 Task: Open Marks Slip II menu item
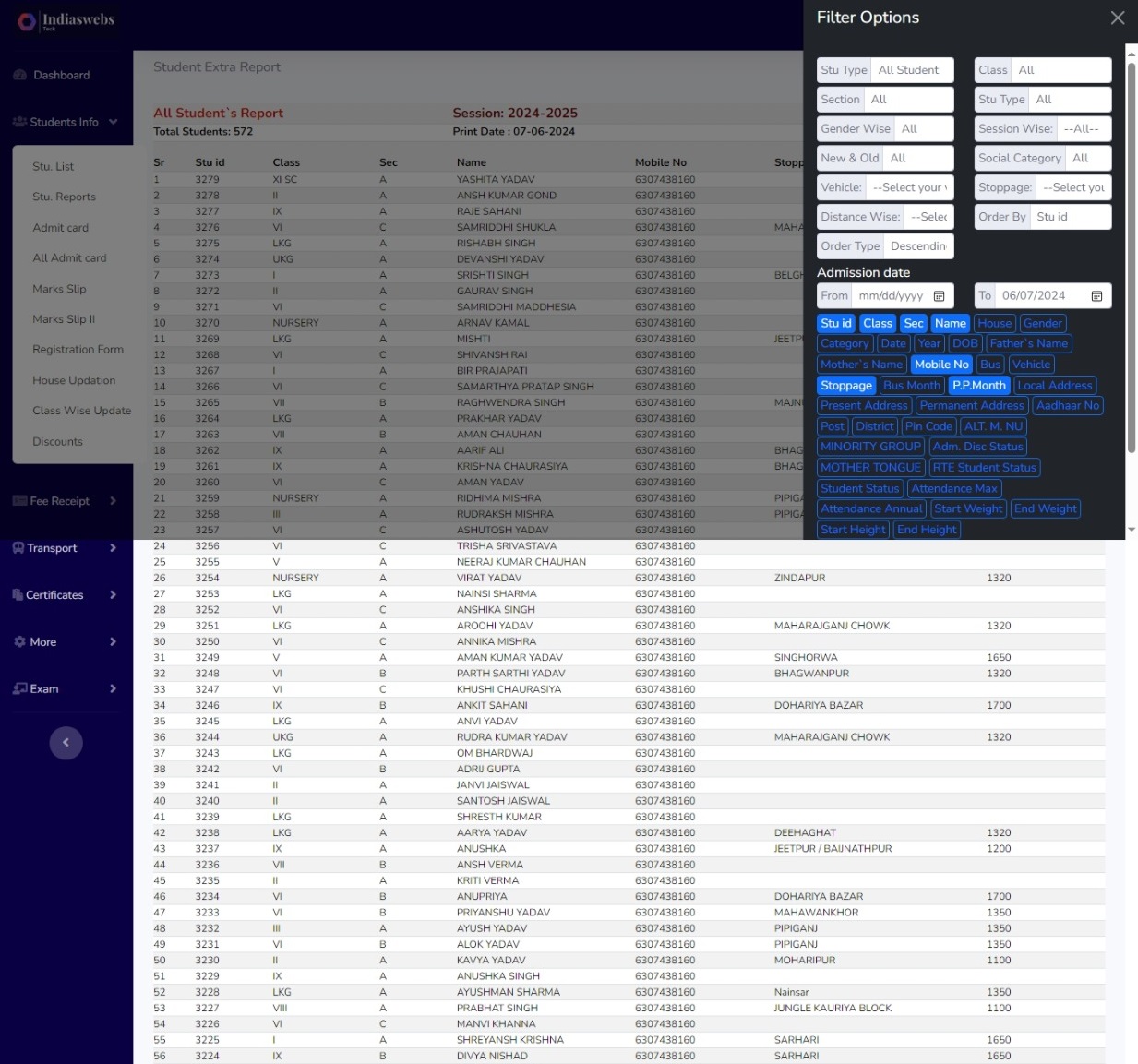(x=64, y=319)
